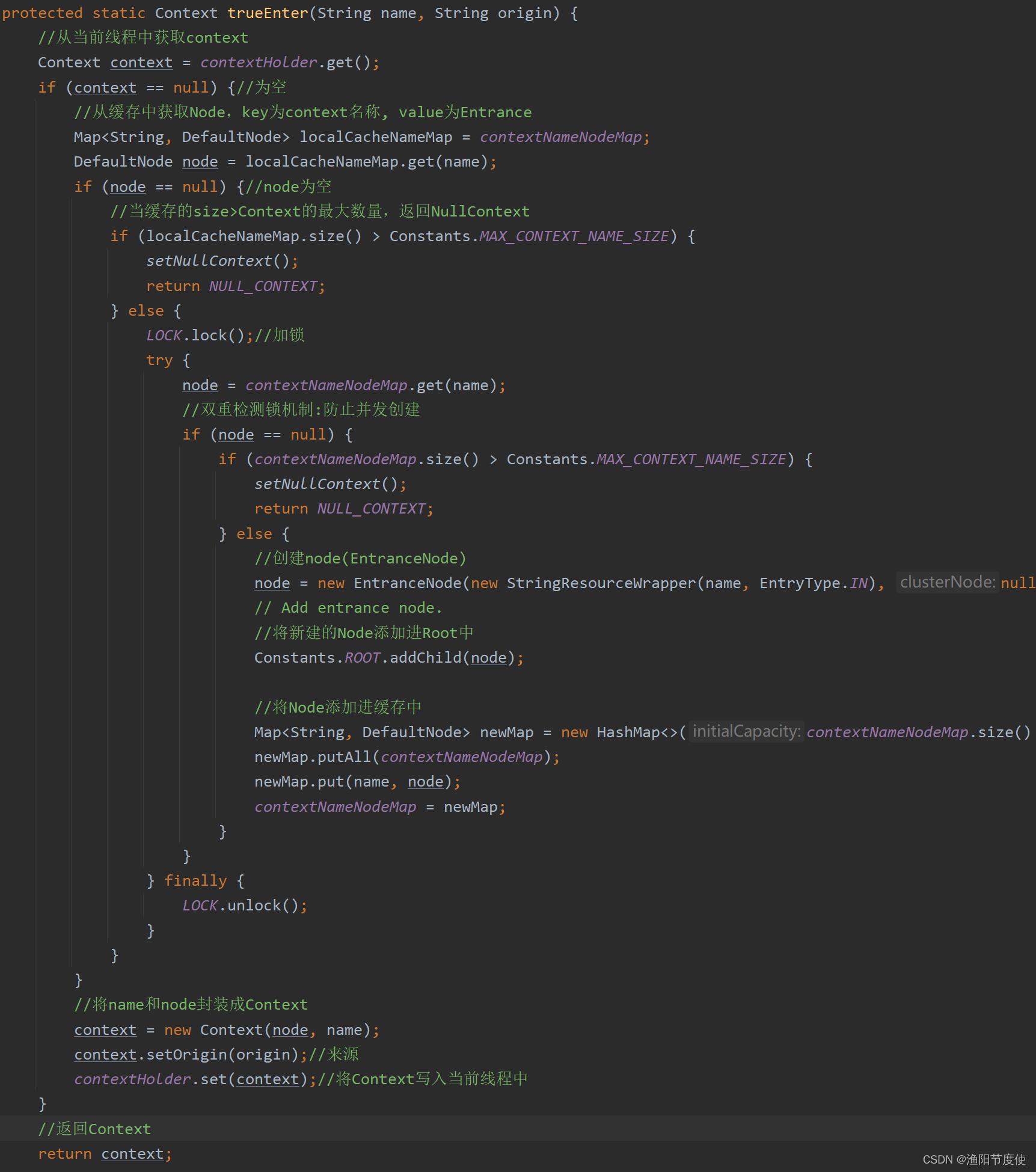This screenshot has height=1172, width=1036.
Task: Click localCacheNameMap.get(name) expression
Action: click(367, 162)
